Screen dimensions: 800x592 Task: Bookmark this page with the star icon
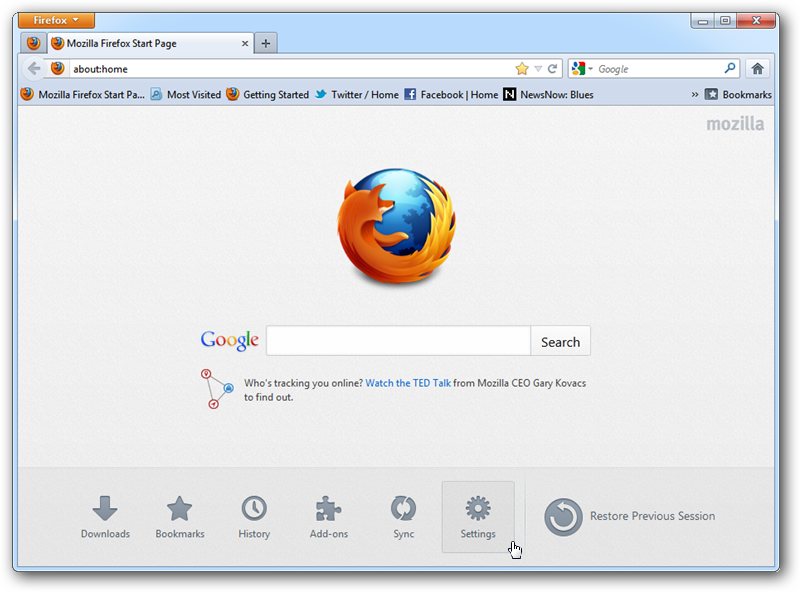(x=522, y=68)
